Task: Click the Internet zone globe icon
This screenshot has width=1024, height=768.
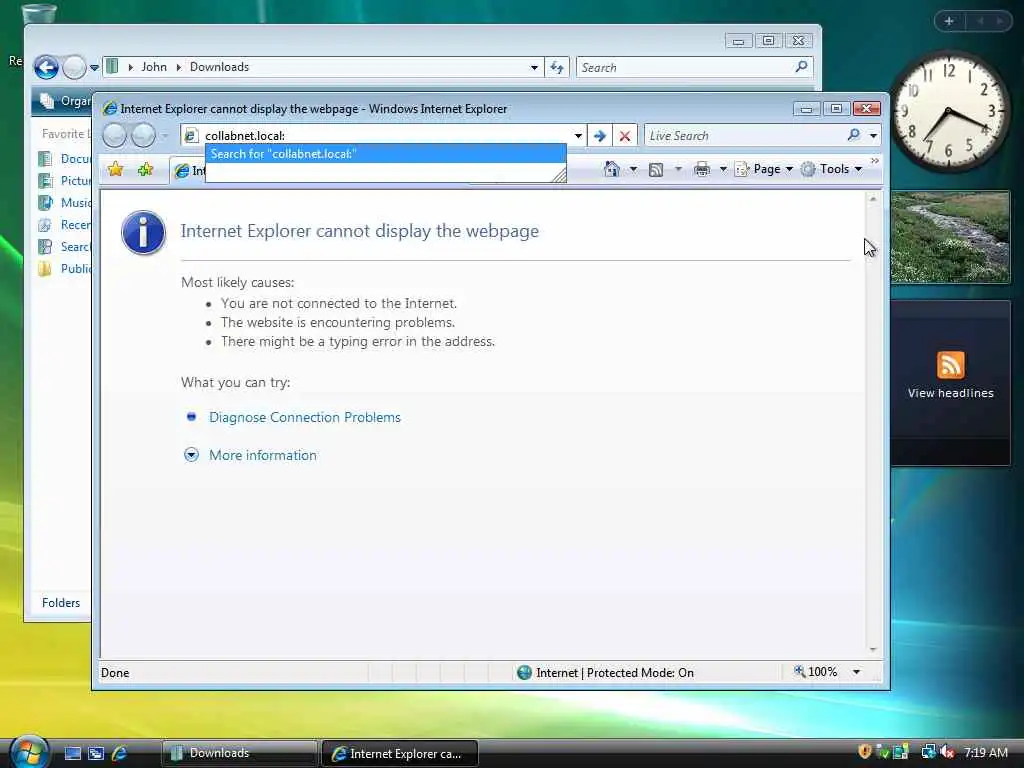Action: tap(524, 673)
